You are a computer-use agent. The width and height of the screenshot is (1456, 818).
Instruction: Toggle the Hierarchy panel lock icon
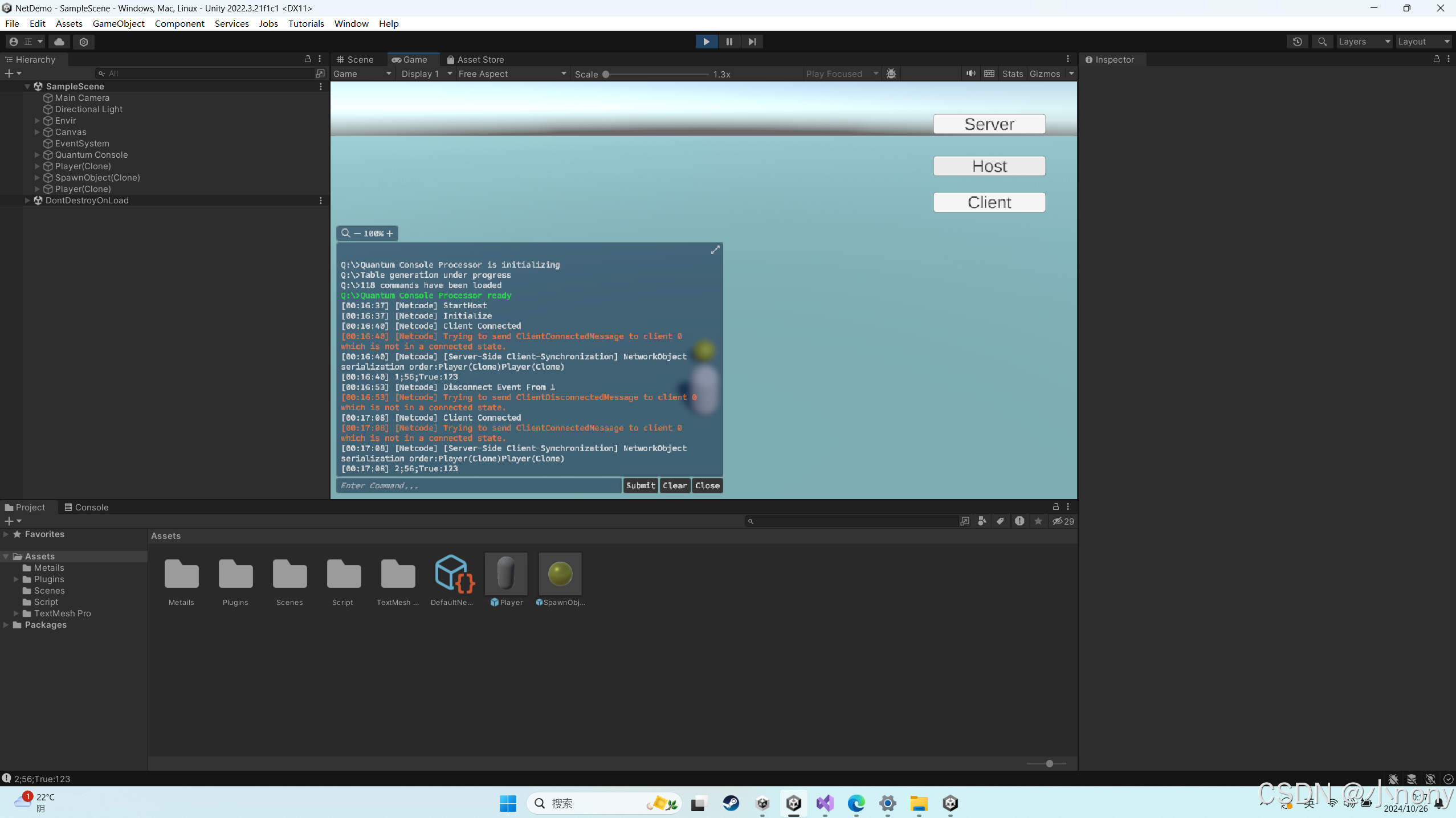coord(308,59)
